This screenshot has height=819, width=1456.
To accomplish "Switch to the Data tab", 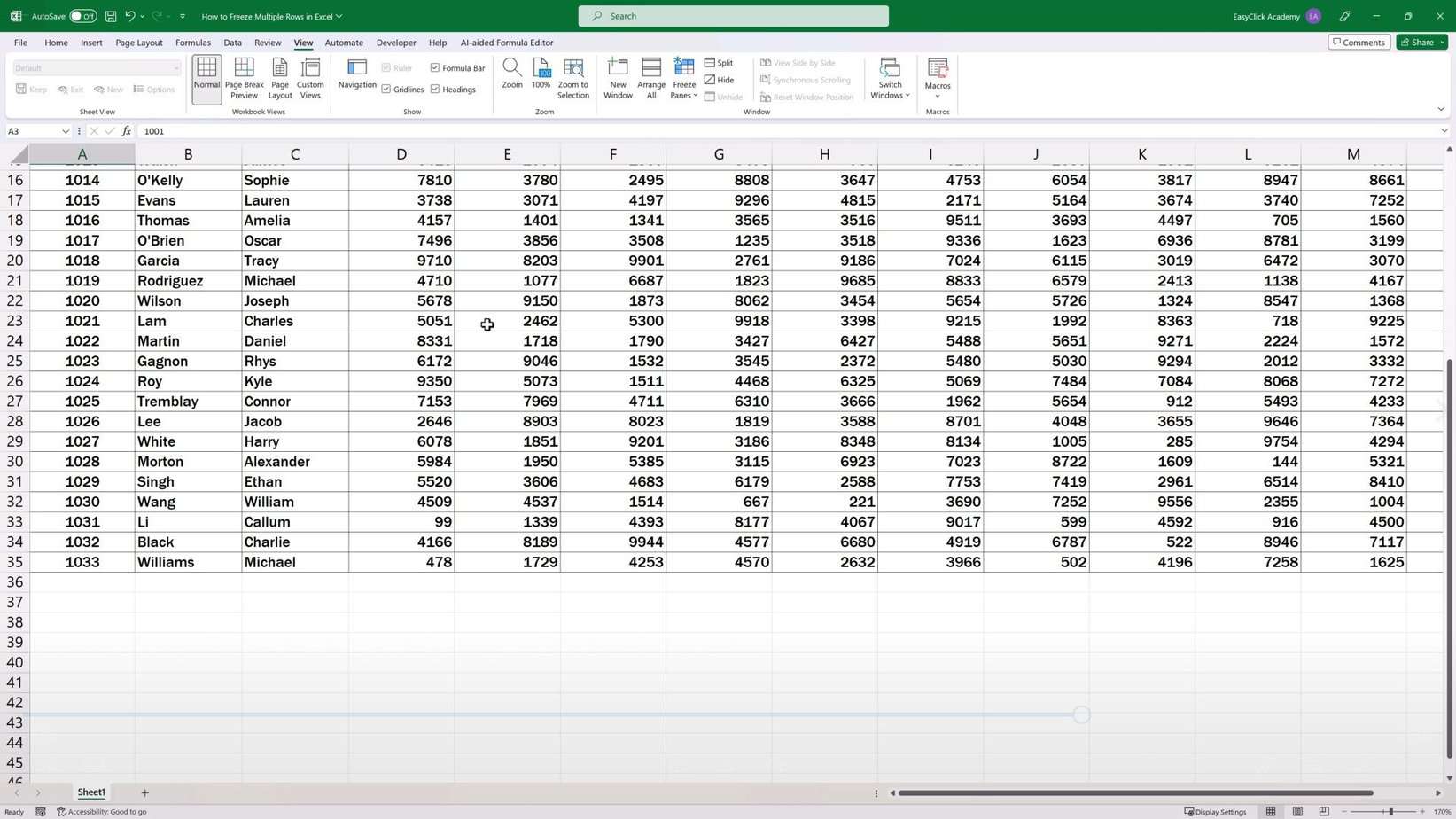I will (x=232, y=43).
